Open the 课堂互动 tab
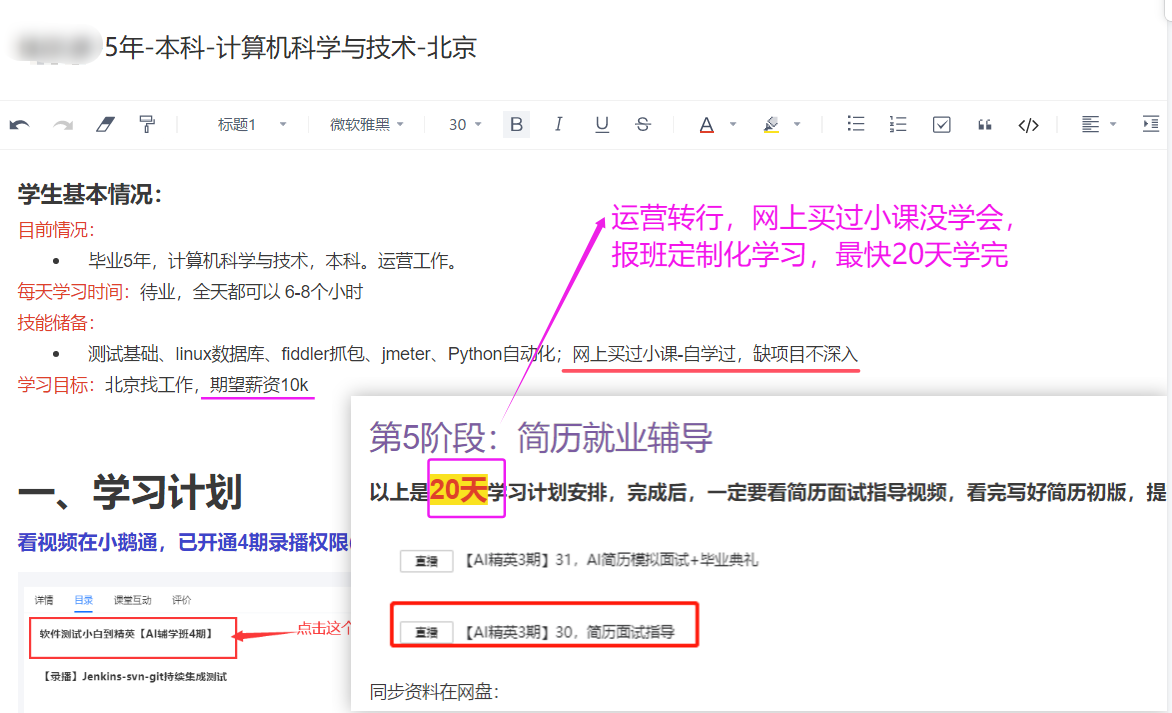 click(x=132, y=600)
